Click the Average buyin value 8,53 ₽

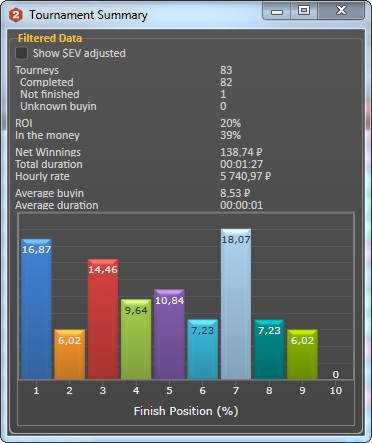[x=235, y=193]
